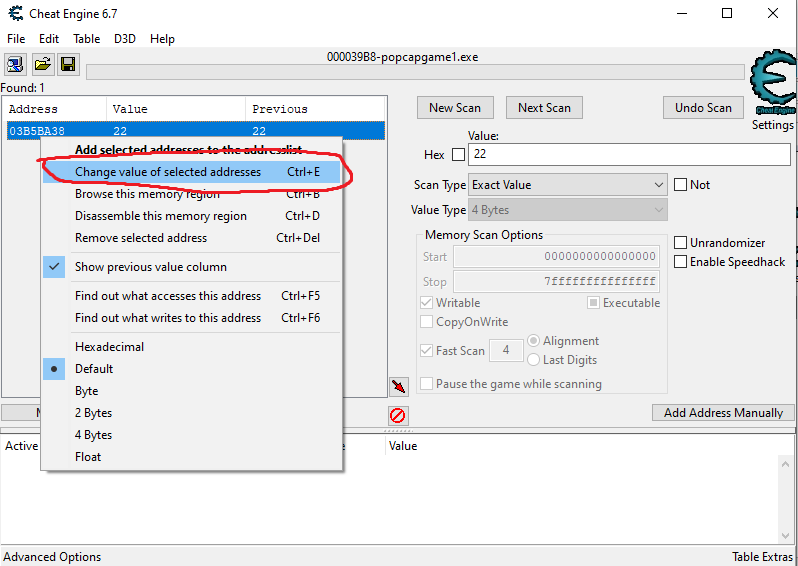Click the Previous column header
798x566 pixels.
[x=315, y=109]
